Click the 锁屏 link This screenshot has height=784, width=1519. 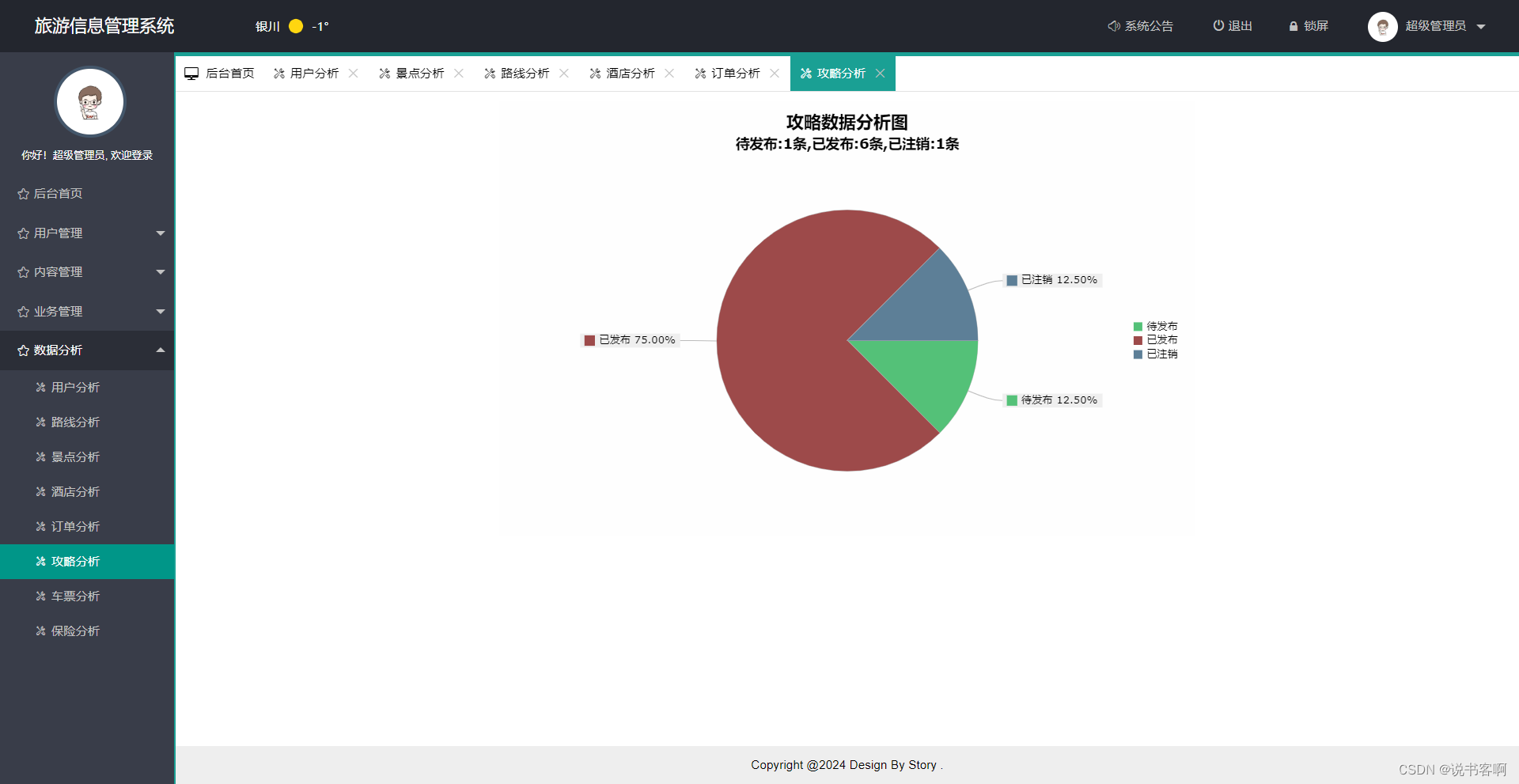tap(1309, 26)
